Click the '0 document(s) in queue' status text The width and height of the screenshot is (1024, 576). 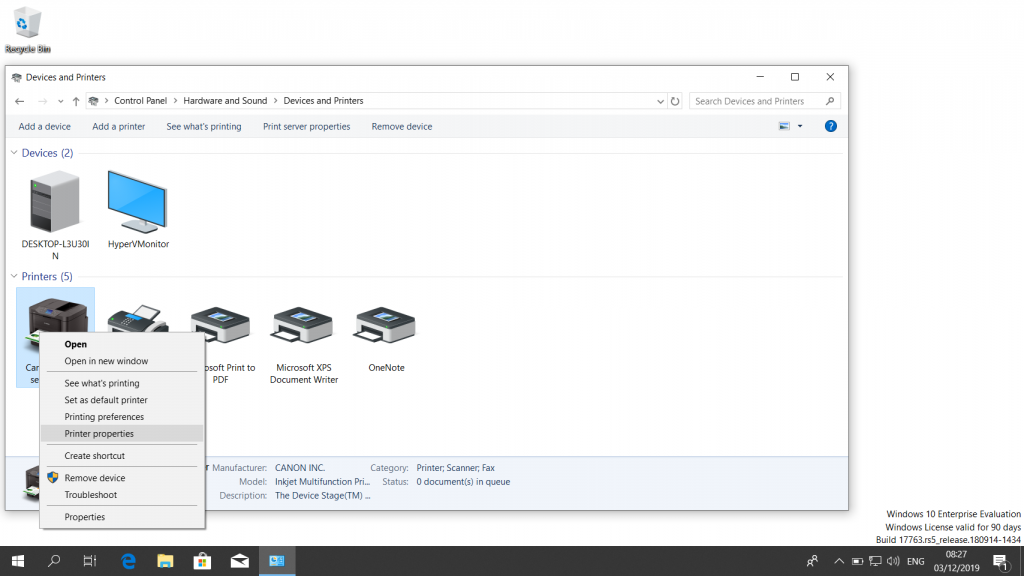(463, 482)
